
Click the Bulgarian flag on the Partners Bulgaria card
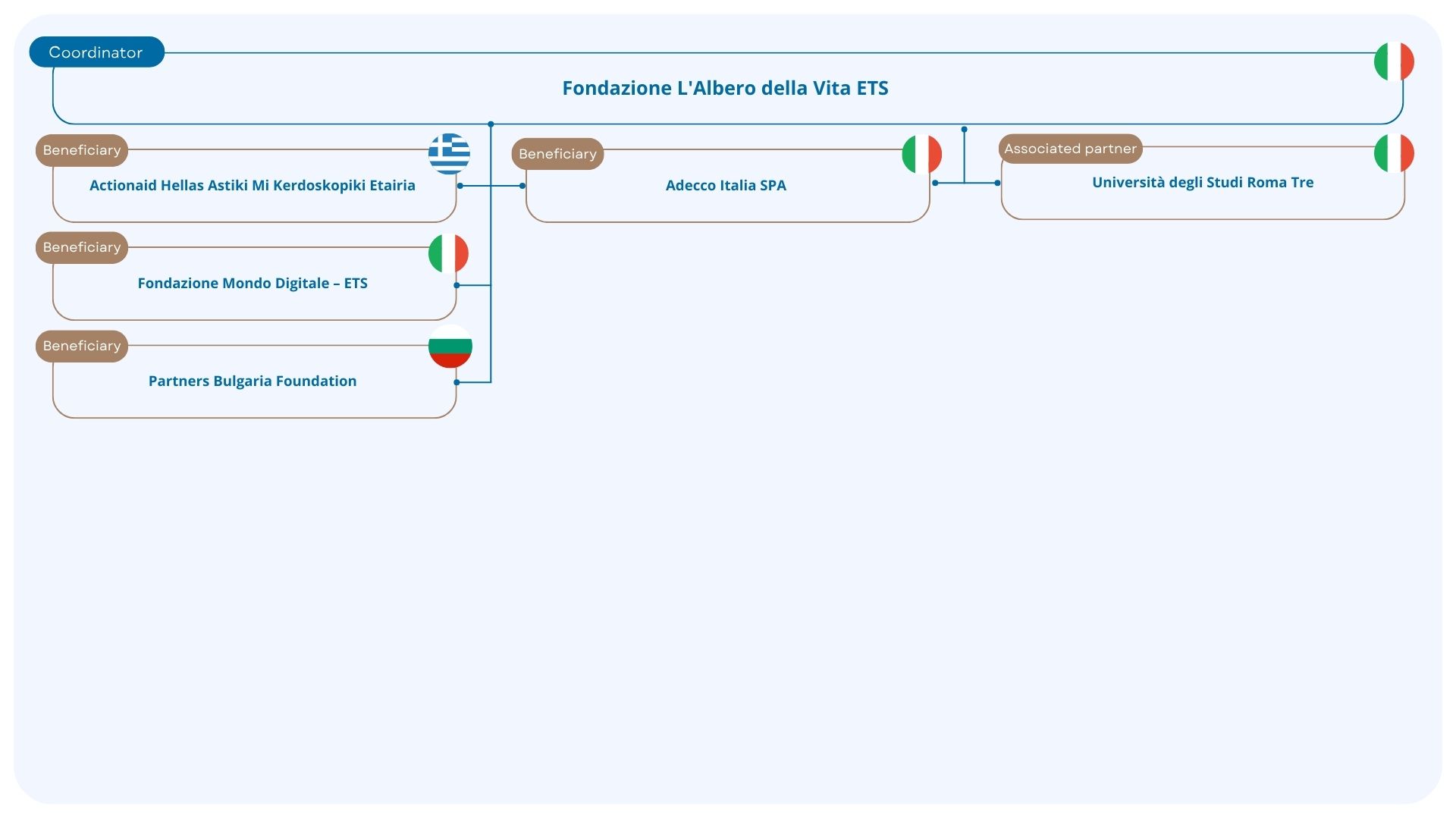point(450,347)
